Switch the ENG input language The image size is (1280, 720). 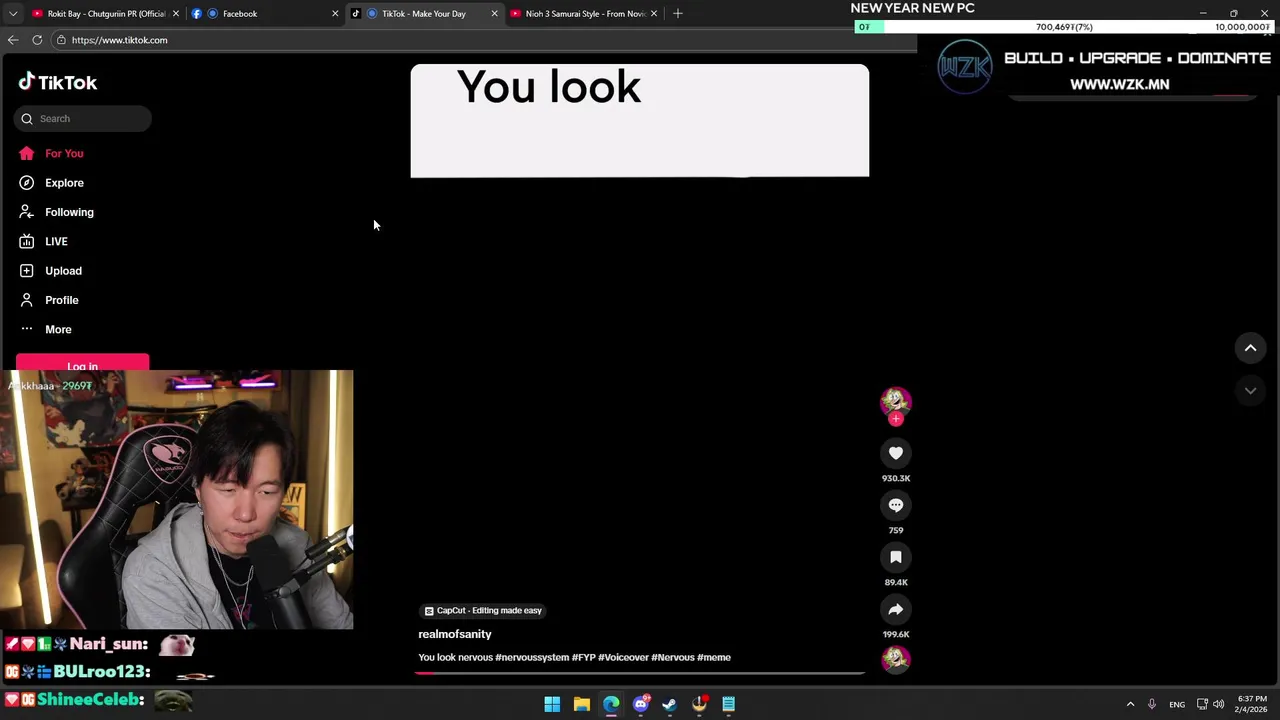click(x=1177, y=704)
